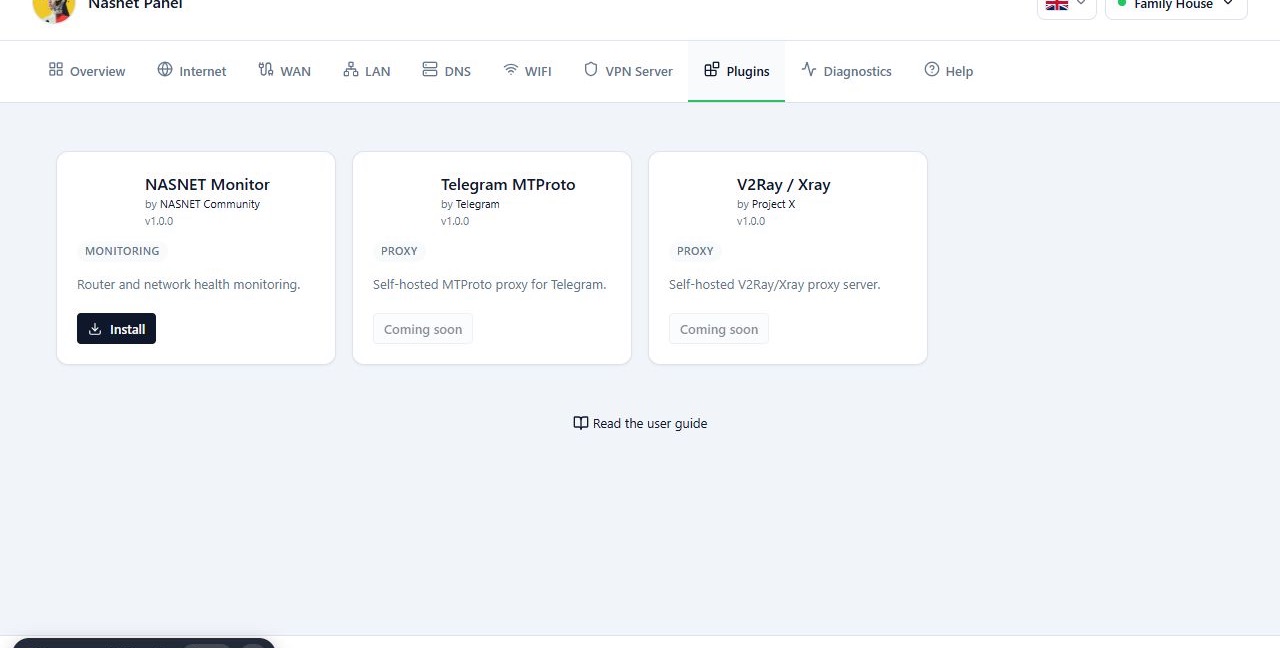Screen dimensions: 1280x648
Task: Open the VPN Server tab
Action: (x=628, y=71)
